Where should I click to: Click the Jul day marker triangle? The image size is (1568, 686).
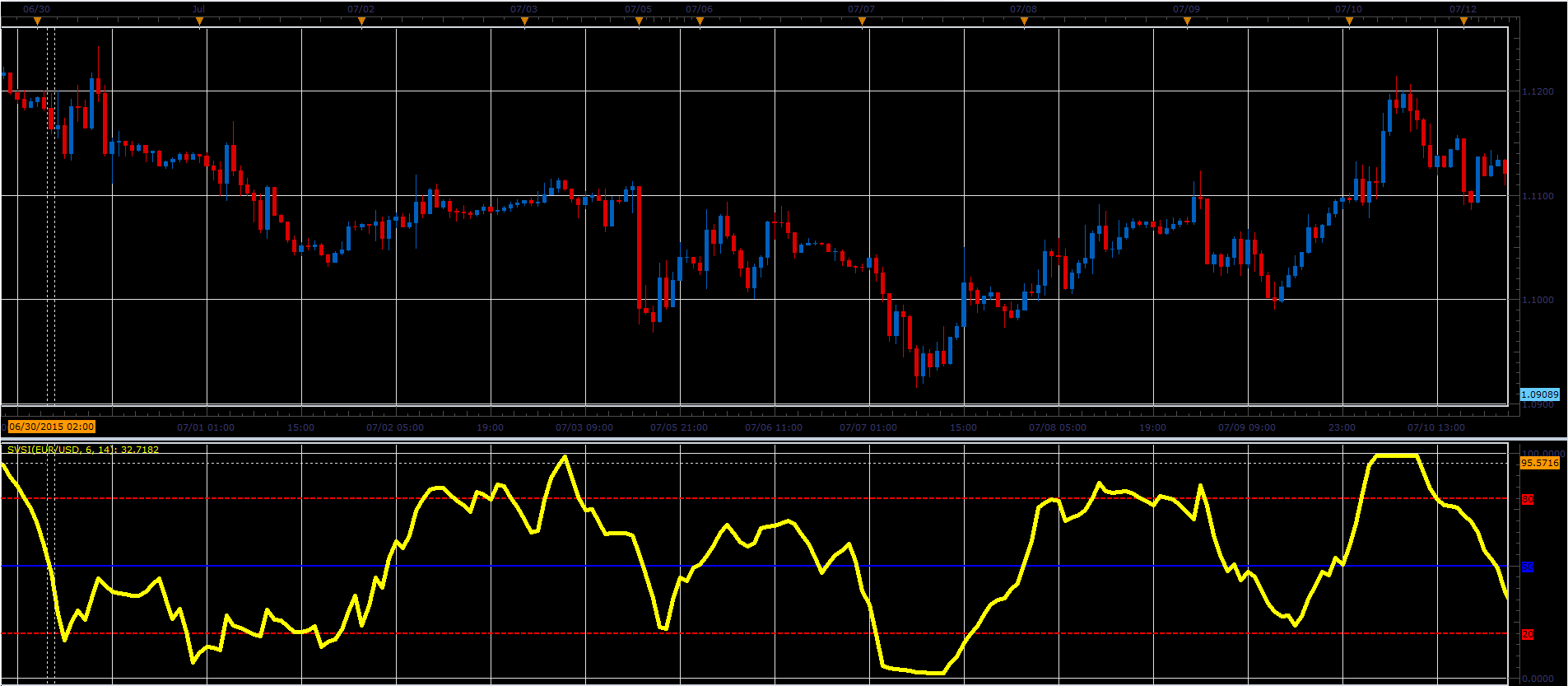pos(199,22)
